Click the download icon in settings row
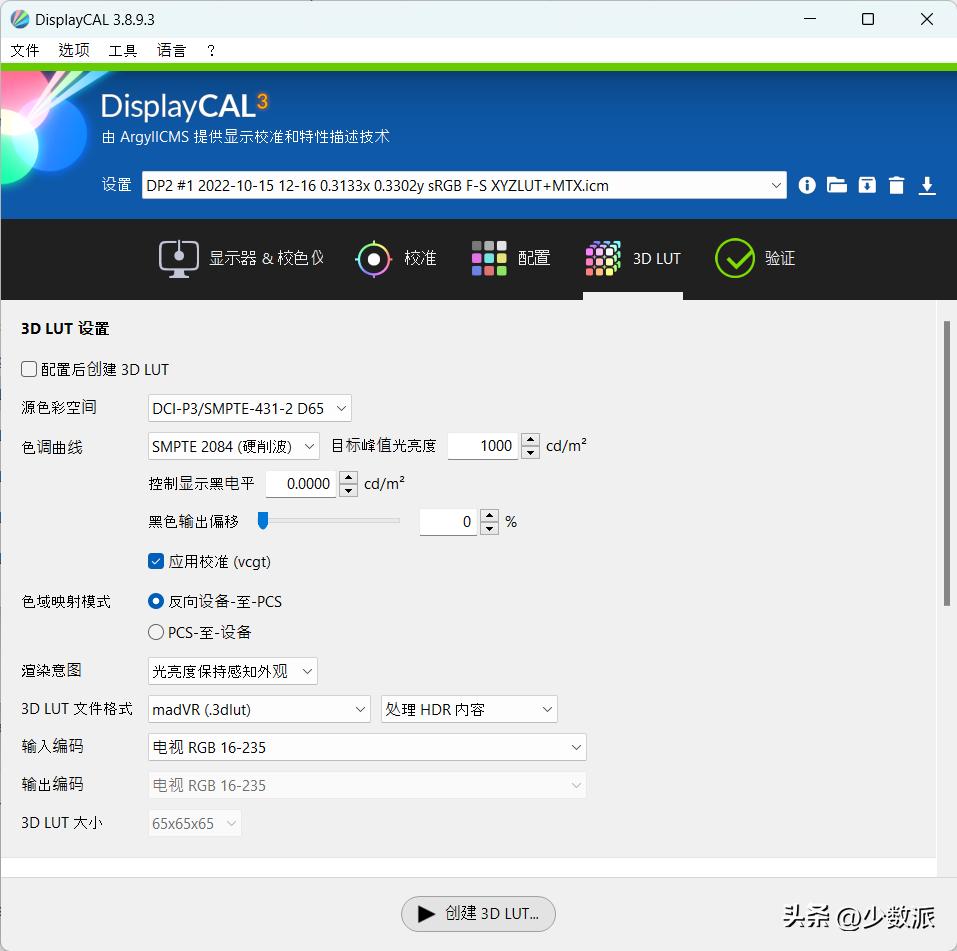 point(927,185)
